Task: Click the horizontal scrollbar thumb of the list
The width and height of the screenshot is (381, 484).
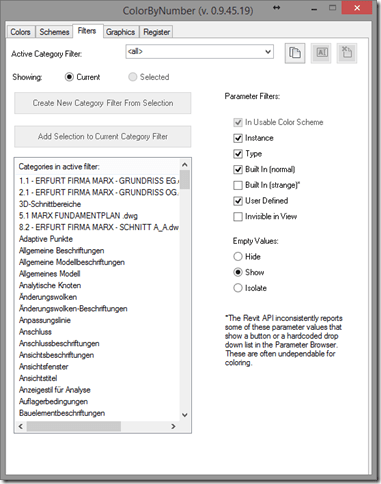Action: click(74, 426)
